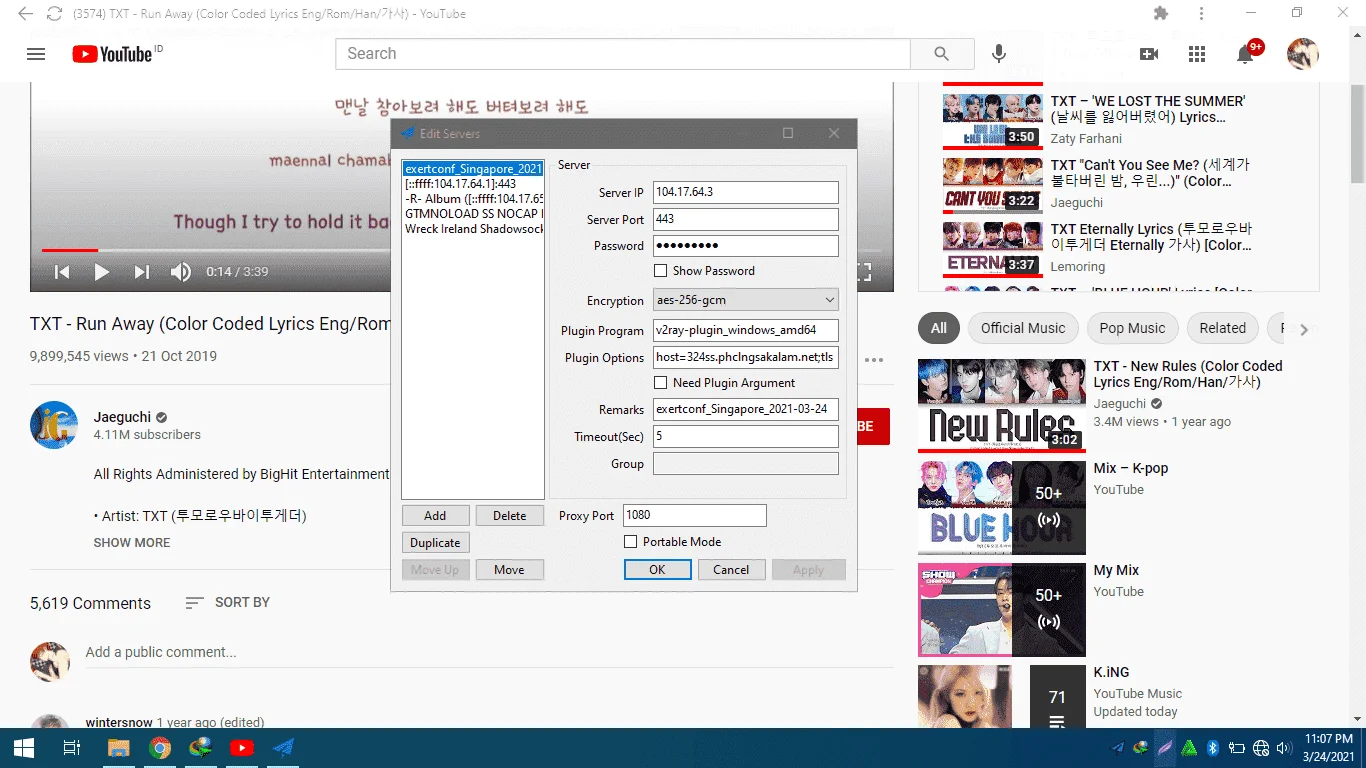The image size is (1366, 768).
Task: Open Chrome from the taskbar
Action: pyautogui.click(x=160, y=748)
